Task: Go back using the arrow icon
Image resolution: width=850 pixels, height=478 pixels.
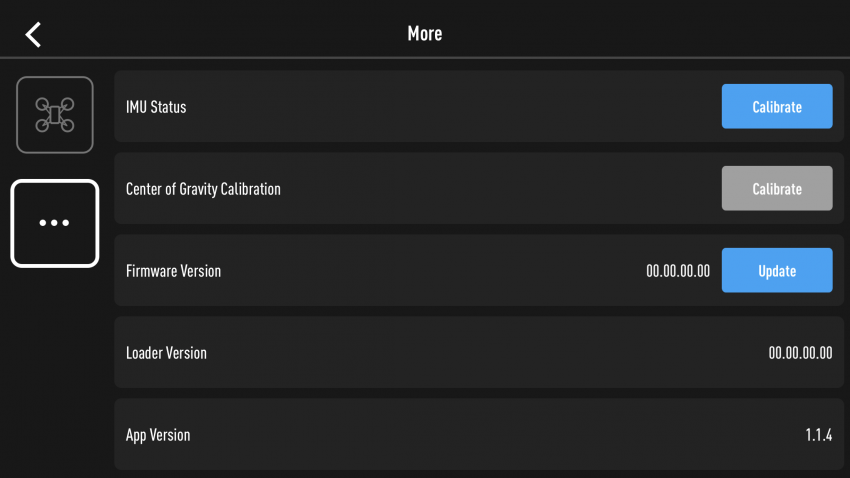Action: point(33,35)
